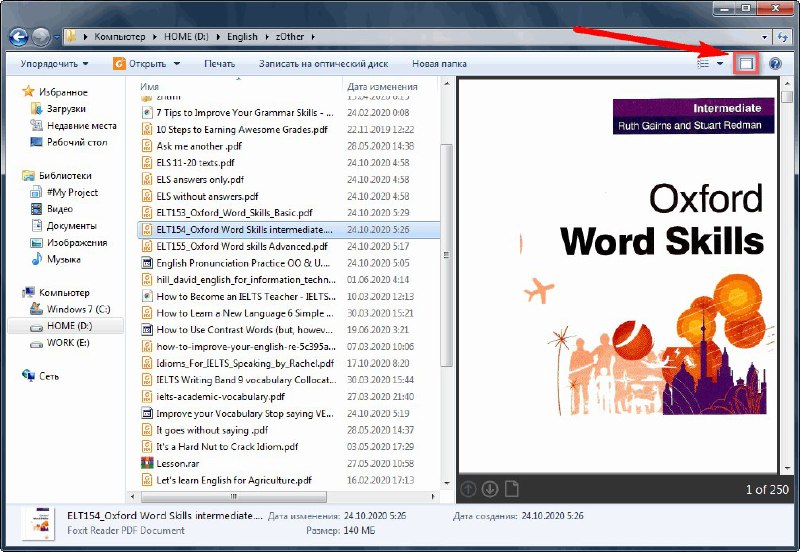Click previous page arrow in preview pane
Screen dimensions: 800x552
[x=468, y=489]
